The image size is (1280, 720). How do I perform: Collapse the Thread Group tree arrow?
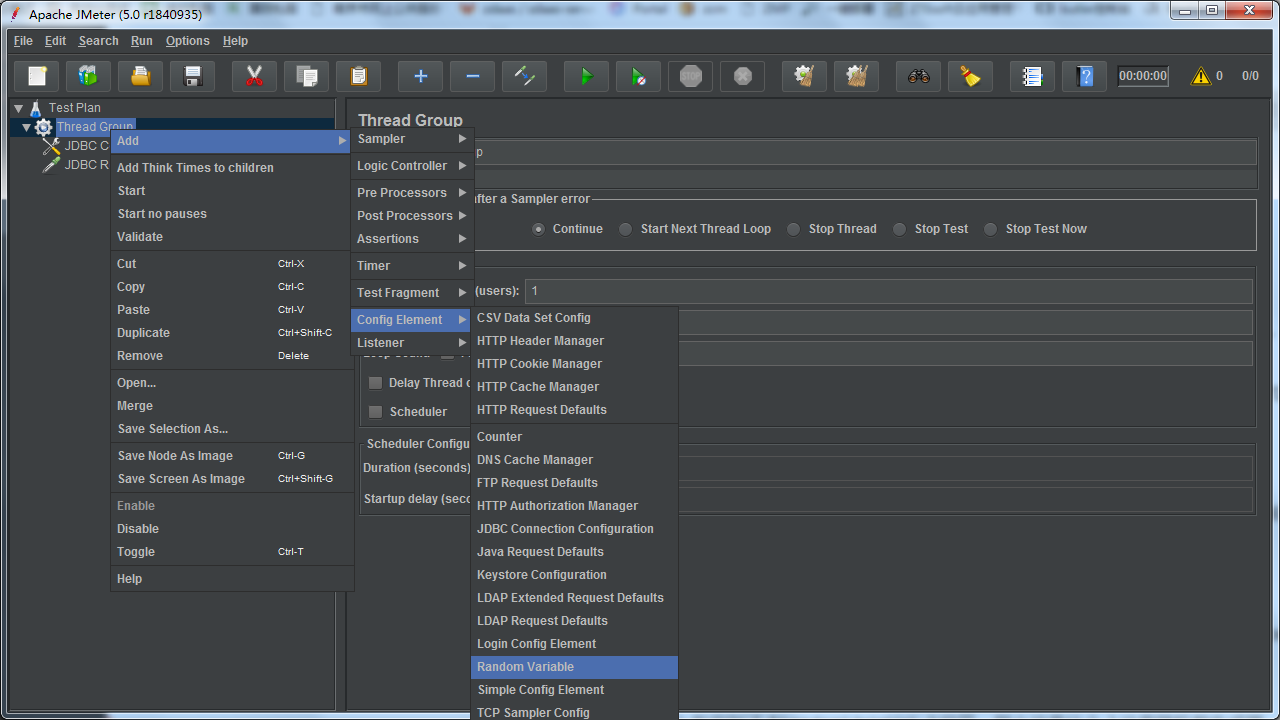tap(27, 127)
